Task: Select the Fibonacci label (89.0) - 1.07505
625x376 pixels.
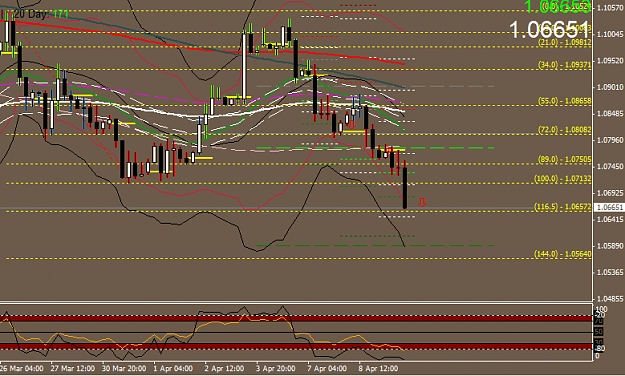Action: tap(564, 159)
